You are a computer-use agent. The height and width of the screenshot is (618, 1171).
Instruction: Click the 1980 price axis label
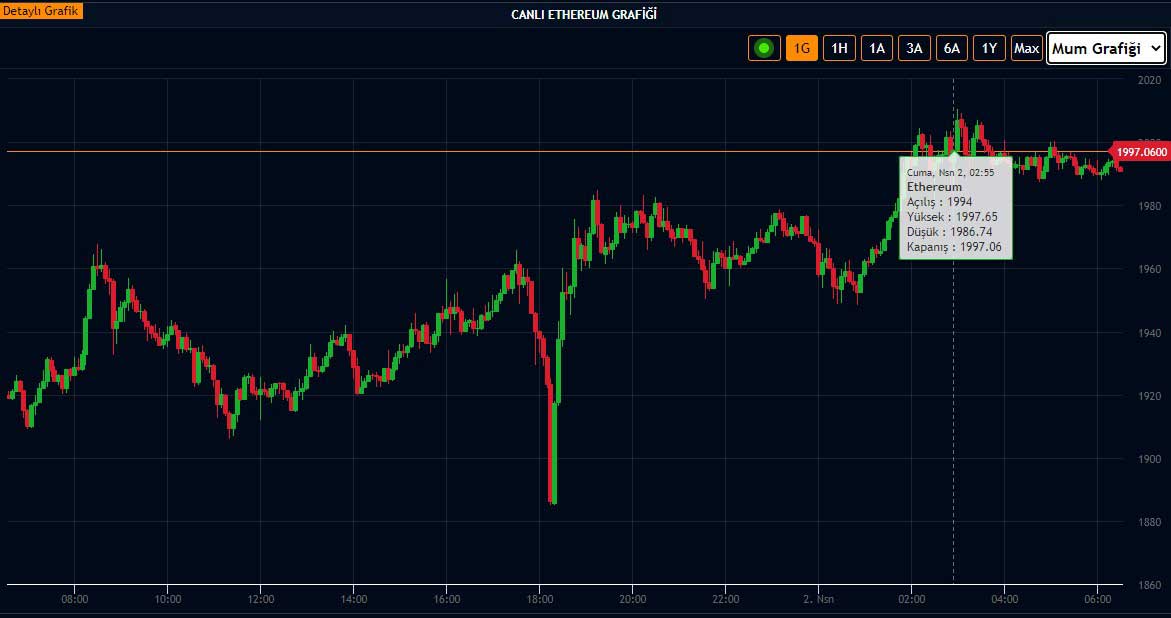tap(1149, 206)
